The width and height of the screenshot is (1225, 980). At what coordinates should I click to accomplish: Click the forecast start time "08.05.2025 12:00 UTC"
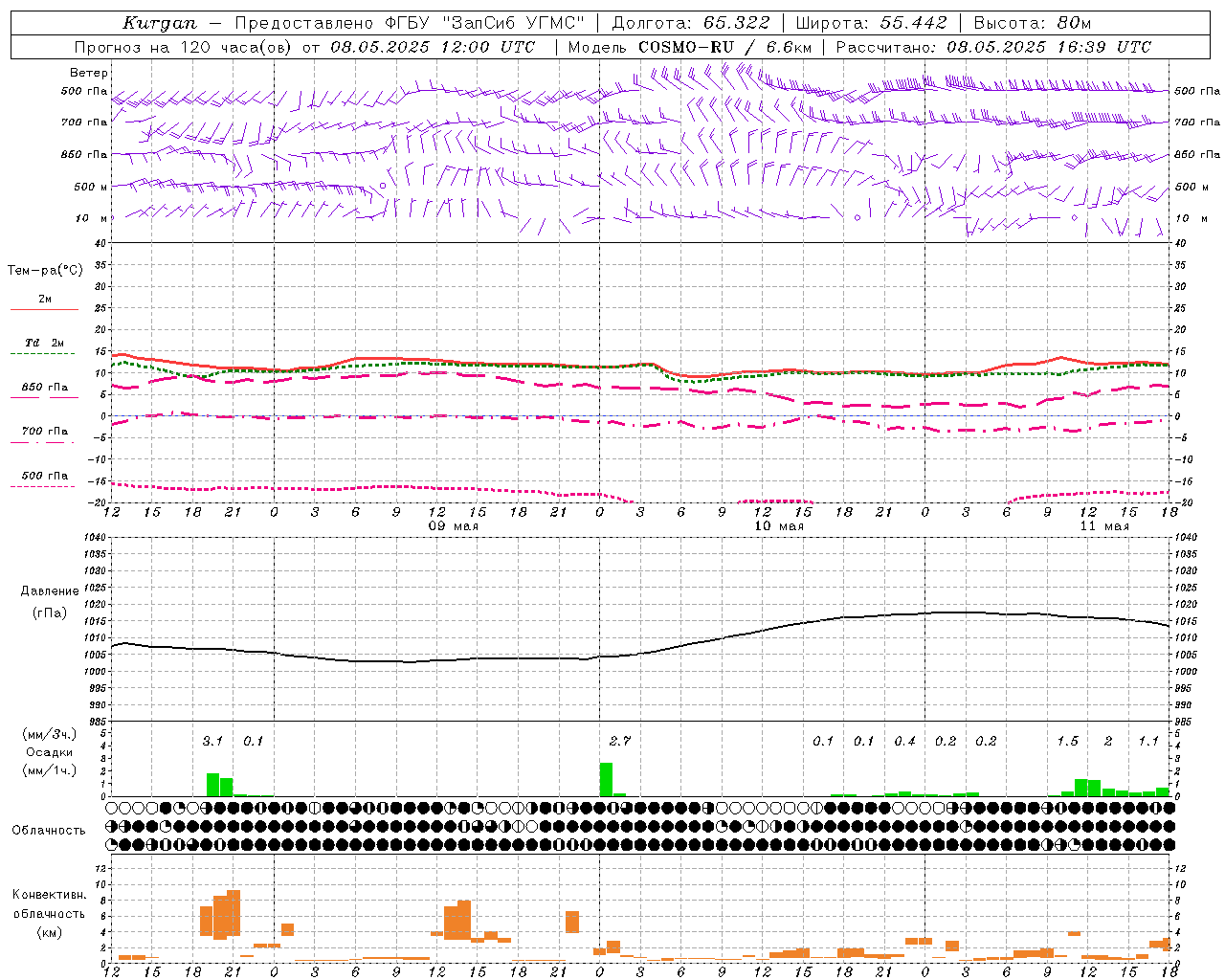[433, 47]
